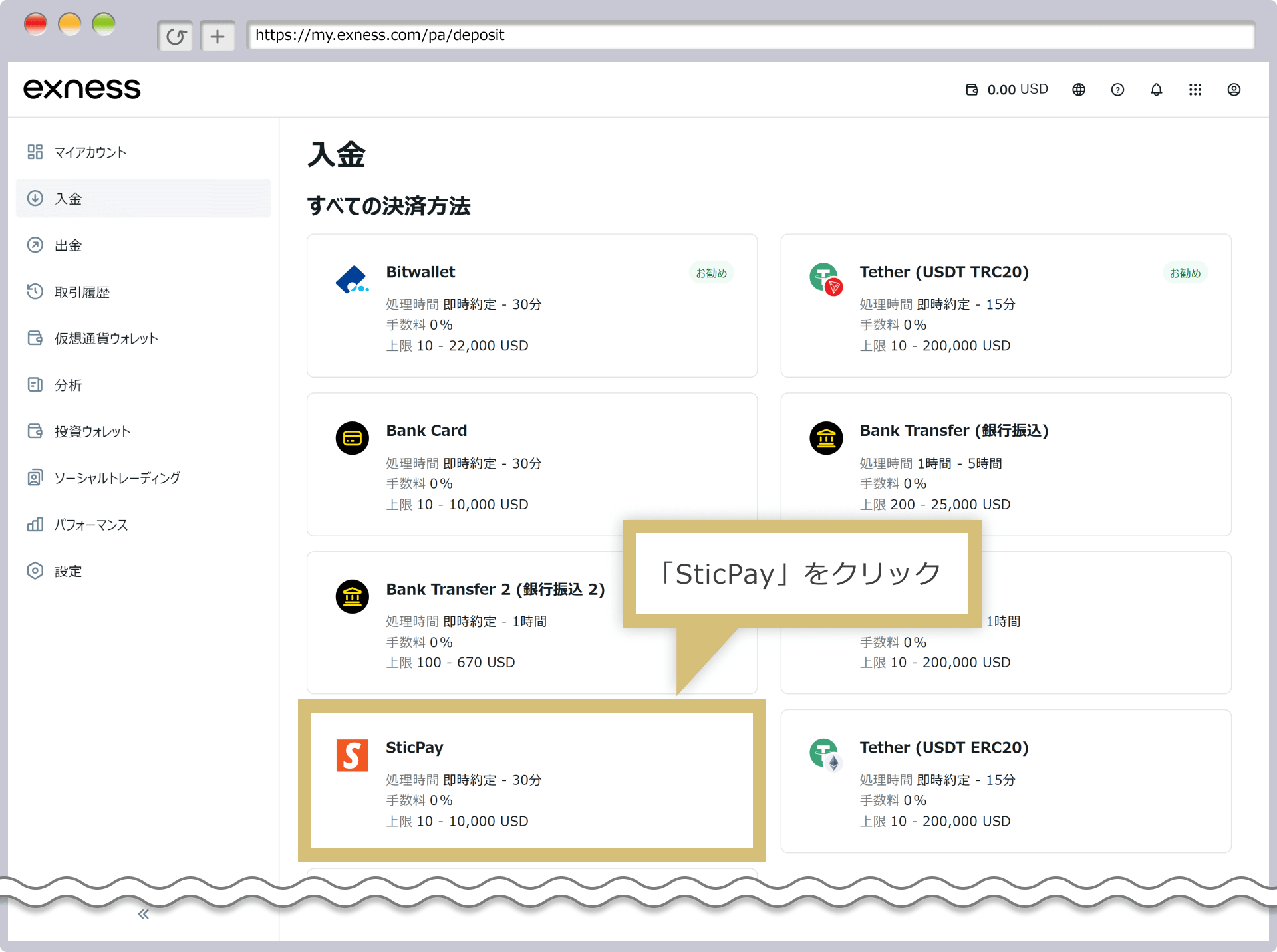Click the browser reload button
Screen dimensions: 1277x952
(176, 36)
